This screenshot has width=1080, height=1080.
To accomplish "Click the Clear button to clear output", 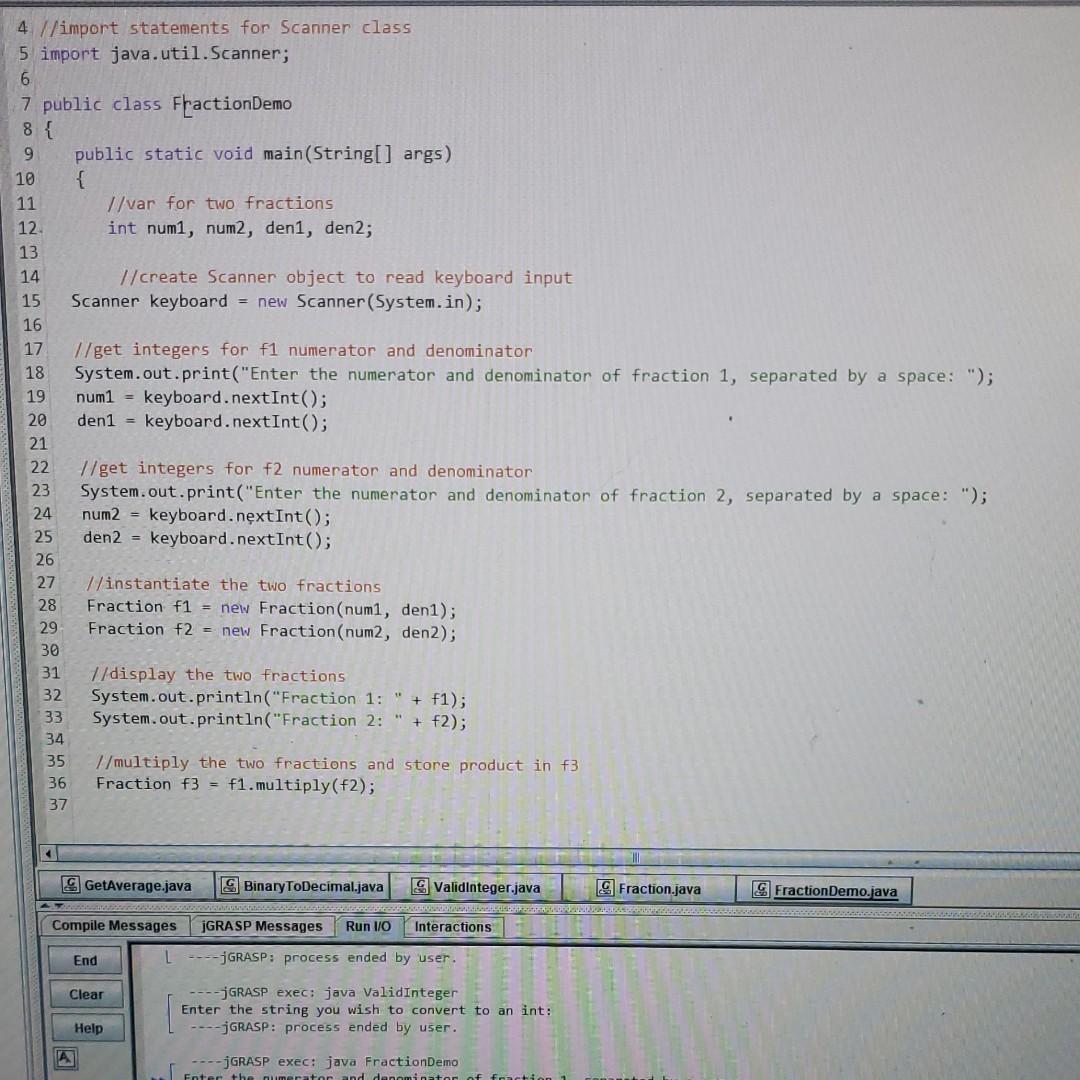I will pyautogui.click(x=86, y=994).
